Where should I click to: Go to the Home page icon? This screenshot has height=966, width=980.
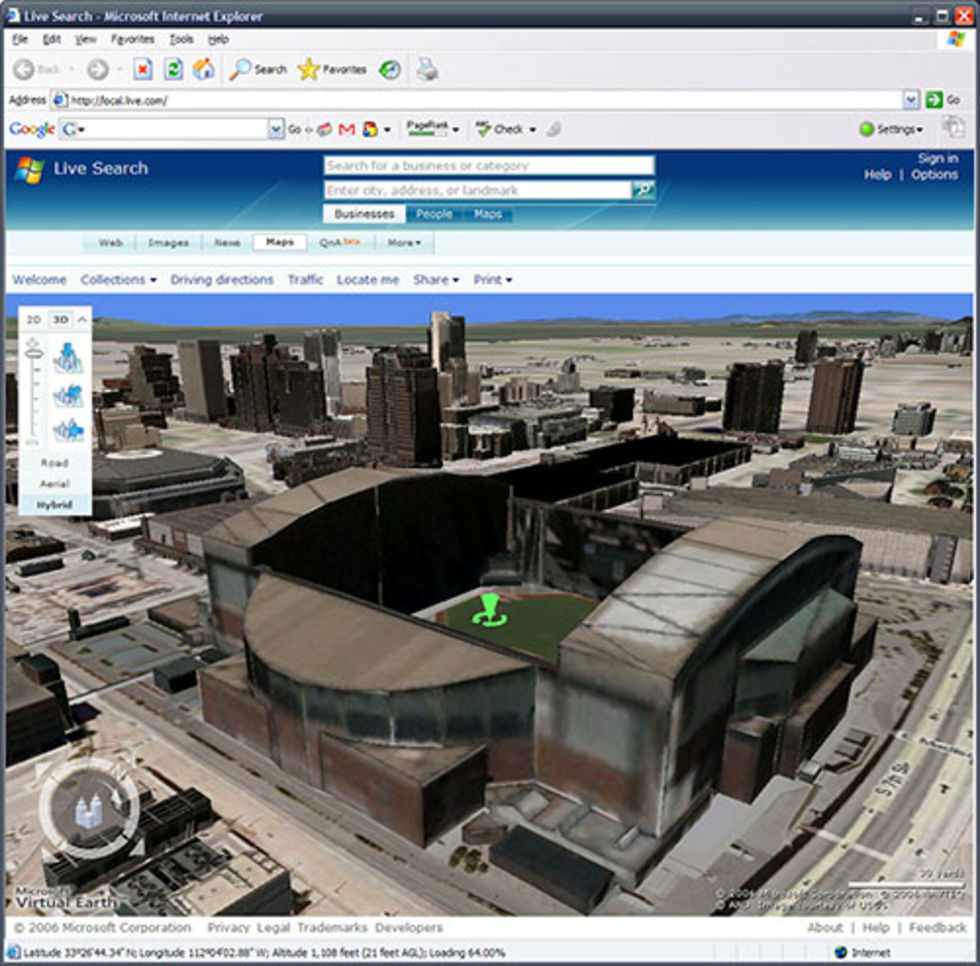pyautogui.click(x=203, y=69)
